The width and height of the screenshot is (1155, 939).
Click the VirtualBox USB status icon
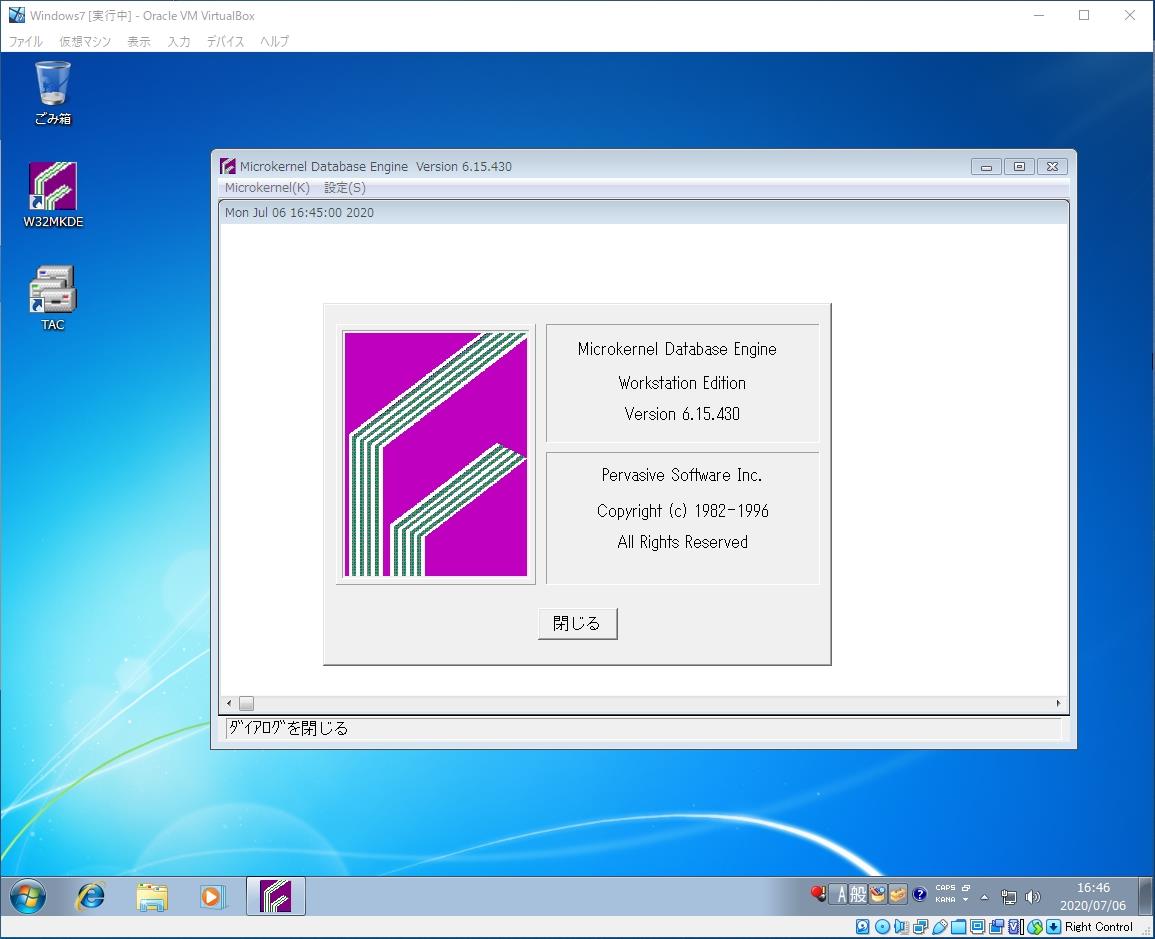939,927
